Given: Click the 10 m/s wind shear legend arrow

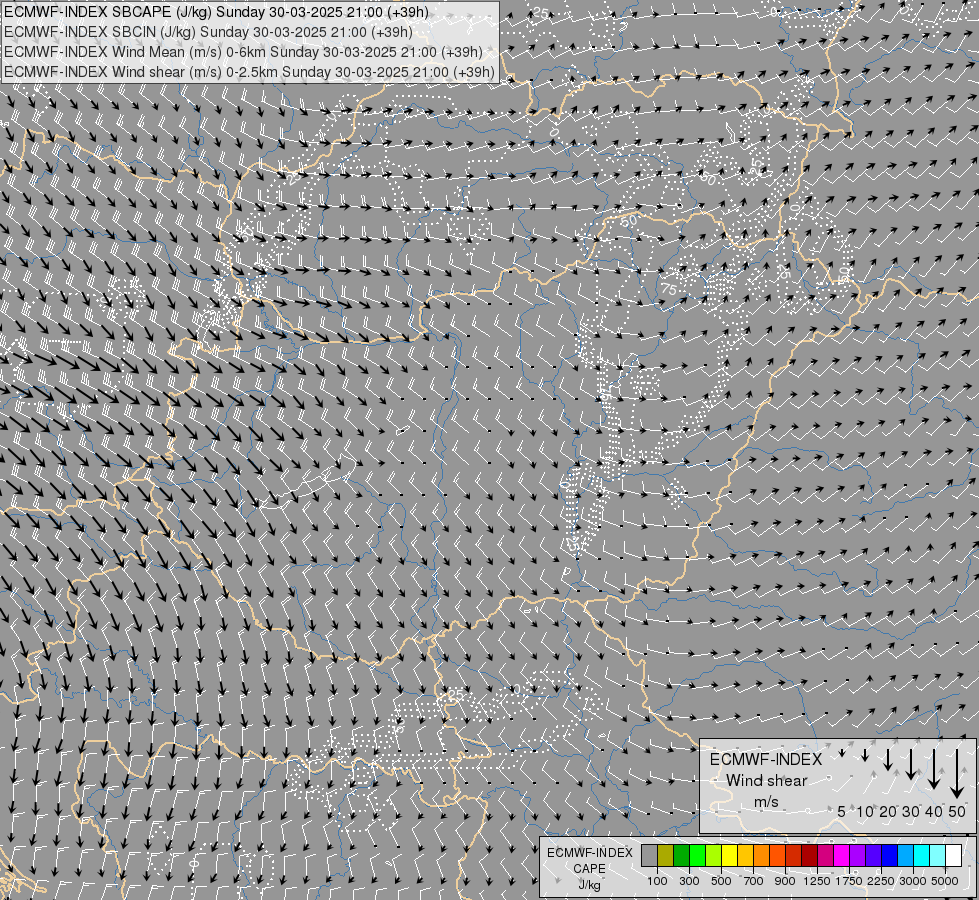Looking at the screenshot, I should [865, 755].
